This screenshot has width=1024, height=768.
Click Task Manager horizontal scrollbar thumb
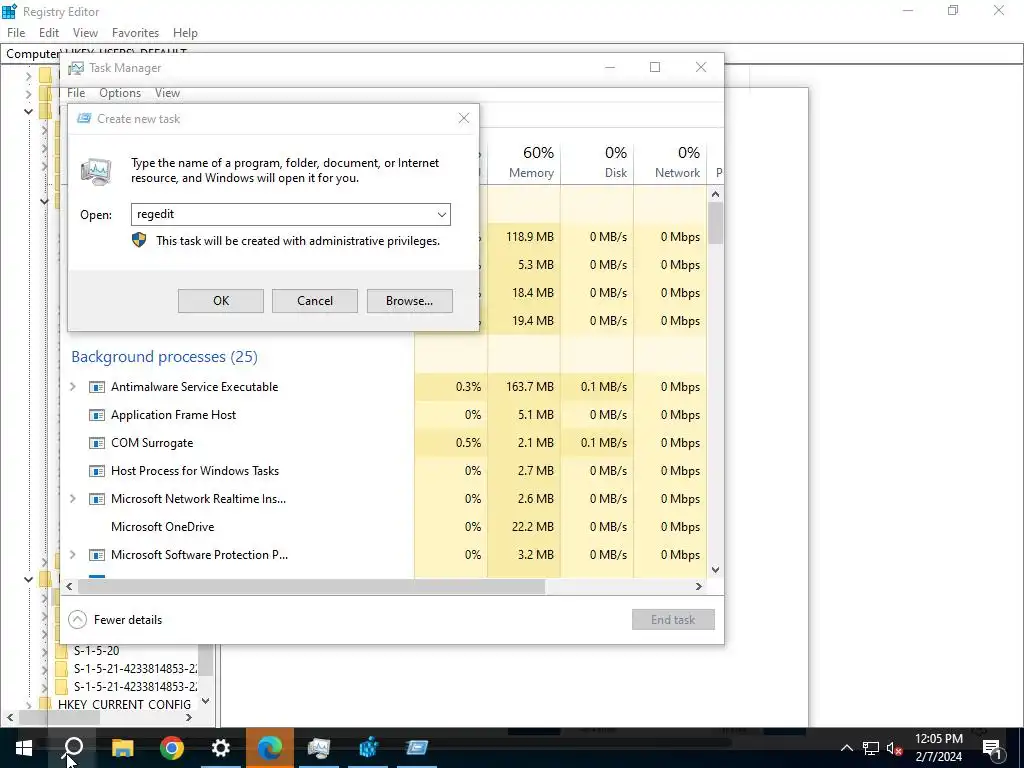tap(311, 586)
